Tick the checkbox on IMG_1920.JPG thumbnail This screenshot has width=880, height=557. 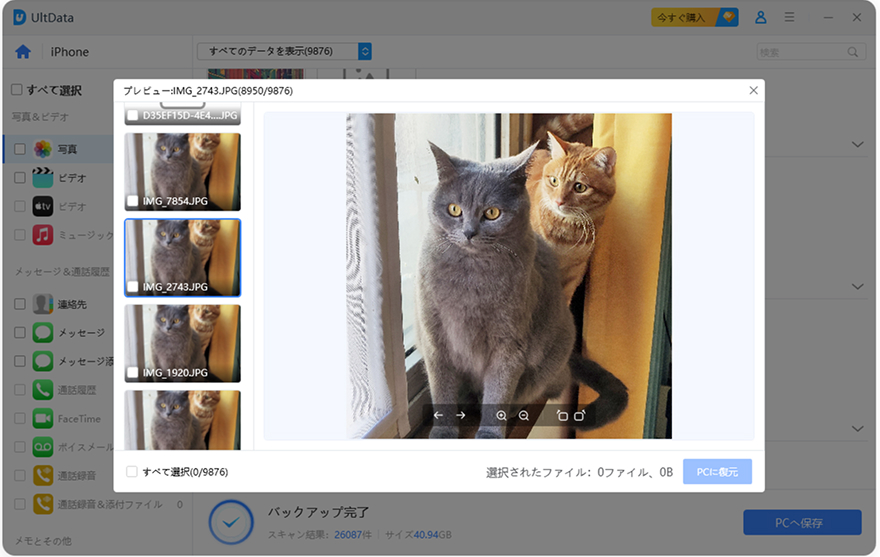click(133, 372)
